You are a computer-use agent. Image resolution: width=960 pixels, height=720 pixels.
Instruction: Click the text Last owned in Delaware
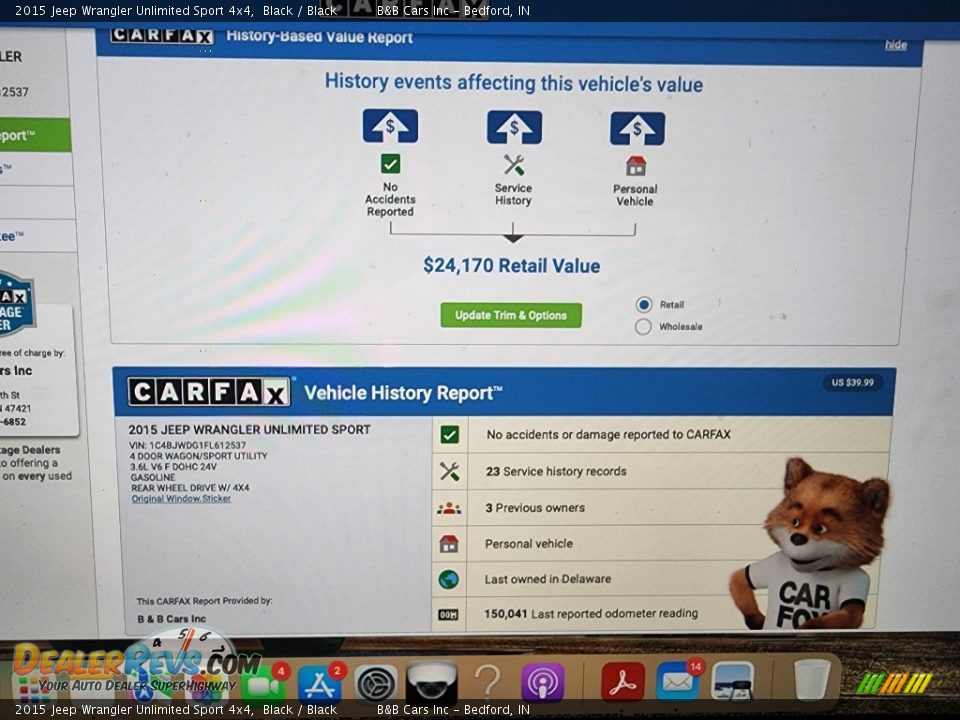(547, 579)
